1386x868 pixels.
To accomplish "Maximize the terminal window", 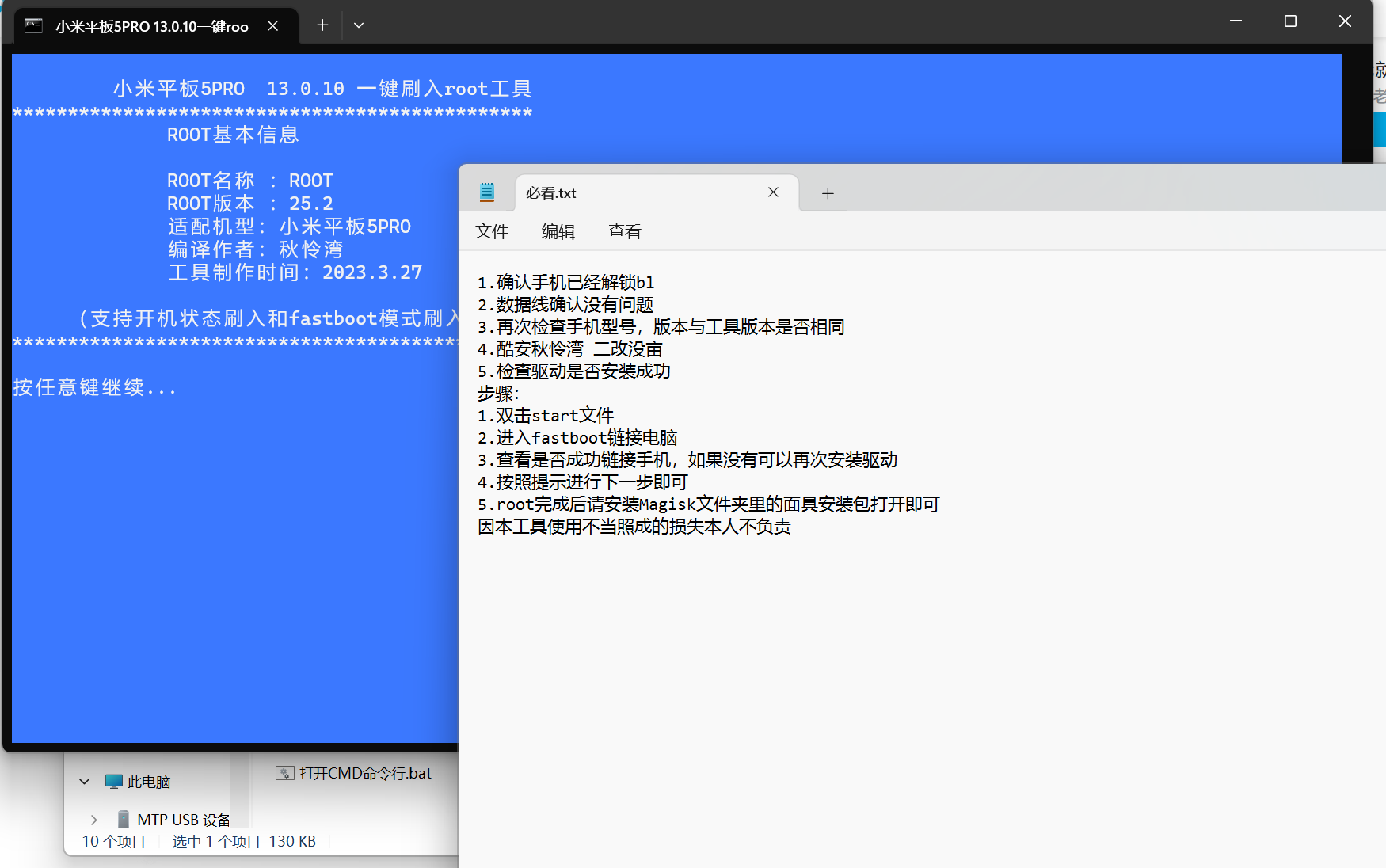I will [x=1290, y=21].
